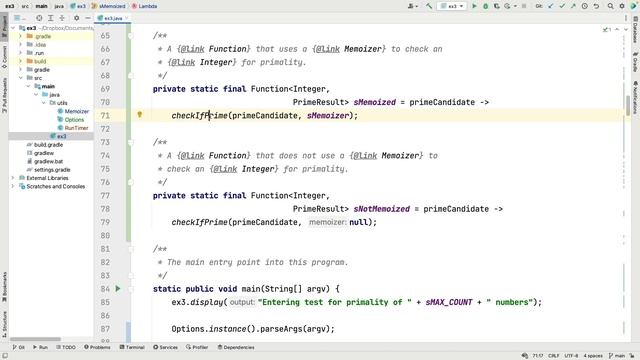Collapse the utils package
This screenshot has height=360, width=640.
[x=44, y=103]
